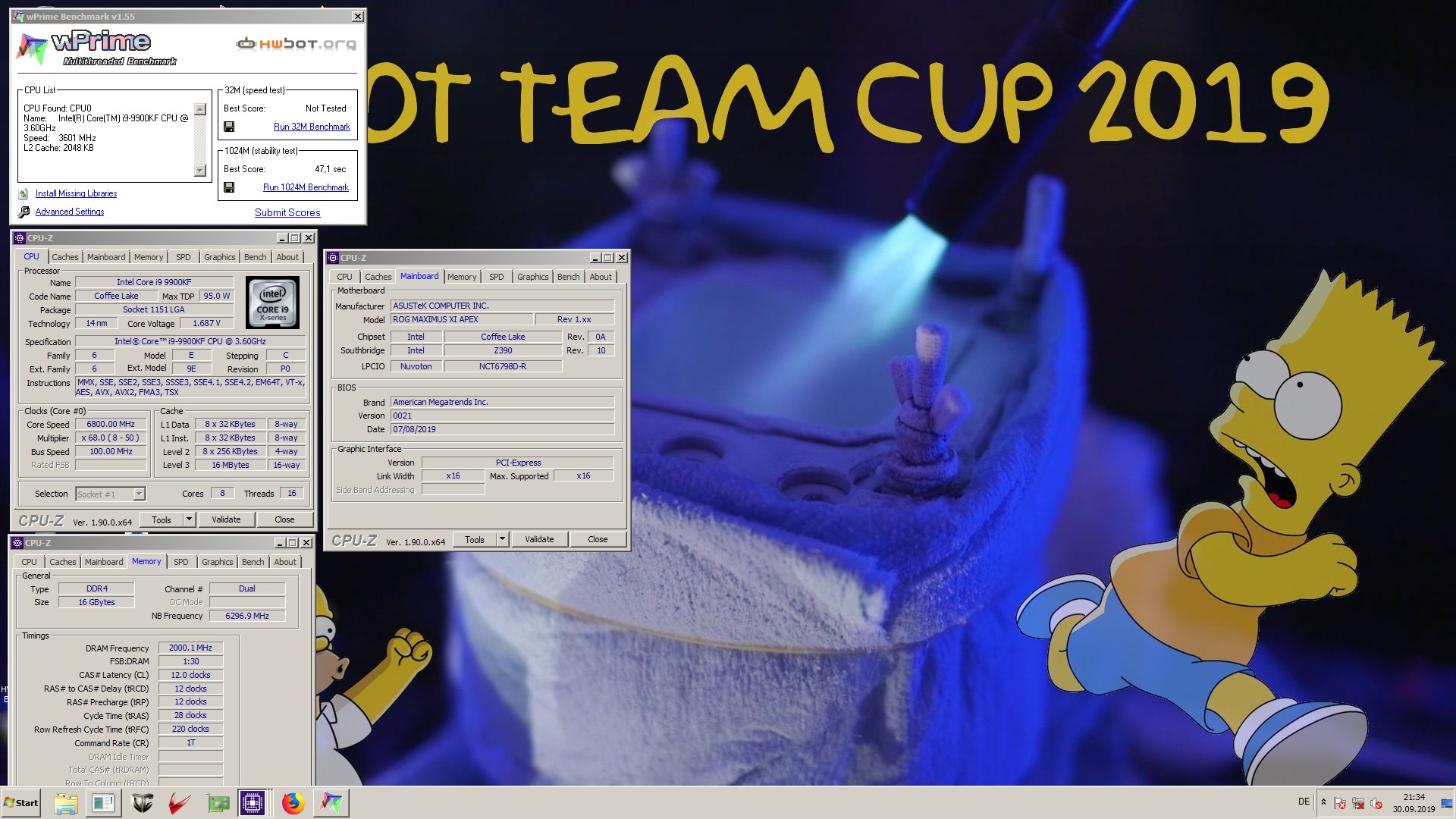Click DRAM Frequency value 2000.1 MHz

coord(190,648)
